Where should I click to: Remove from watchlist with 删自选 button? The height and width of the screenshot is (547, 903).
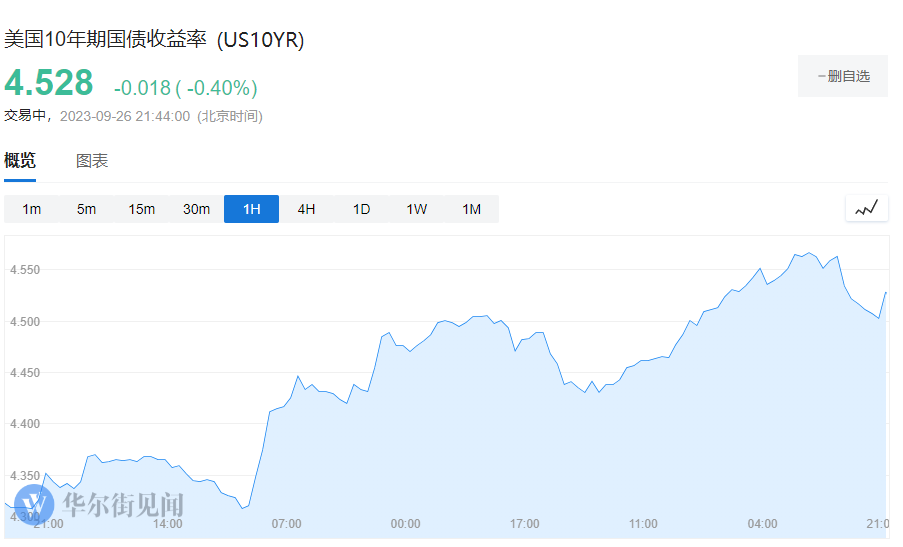click(x=843, y=76)
